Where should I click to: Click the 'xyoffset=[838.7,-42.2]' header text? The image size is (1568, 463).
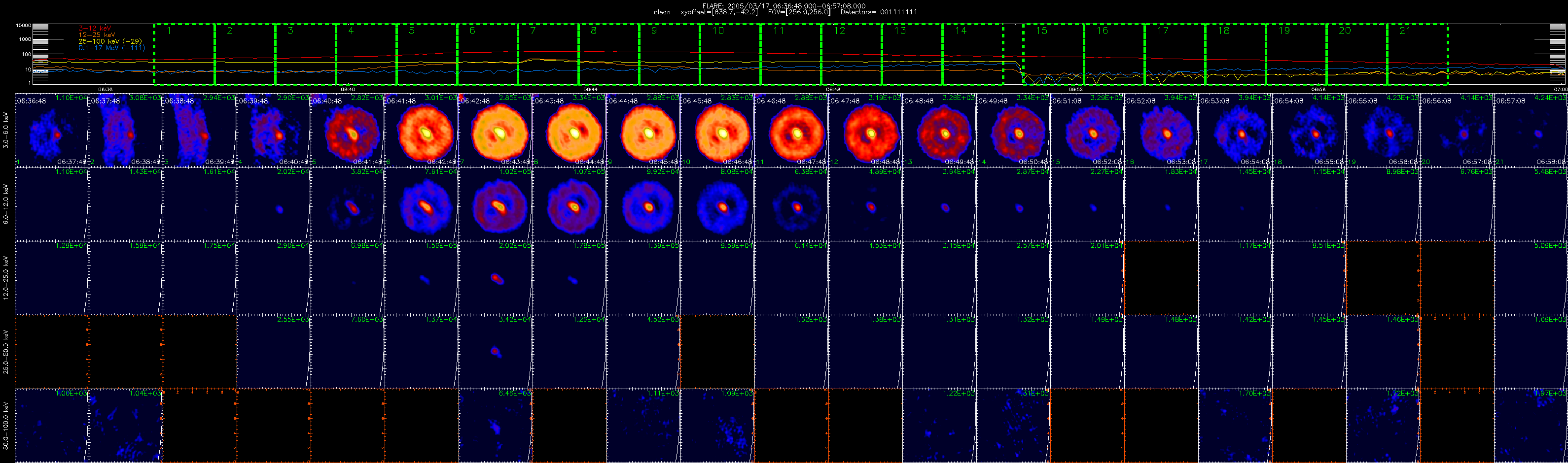[719, 12]
